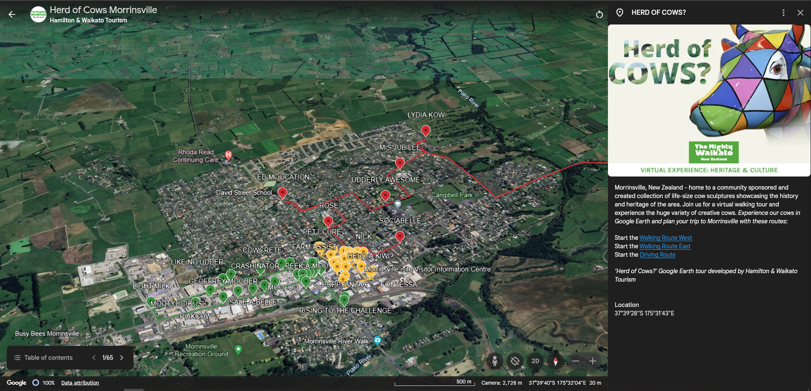Click the globe rotate/orbit icon
The image size is (811, 391).
coord(515,360)
